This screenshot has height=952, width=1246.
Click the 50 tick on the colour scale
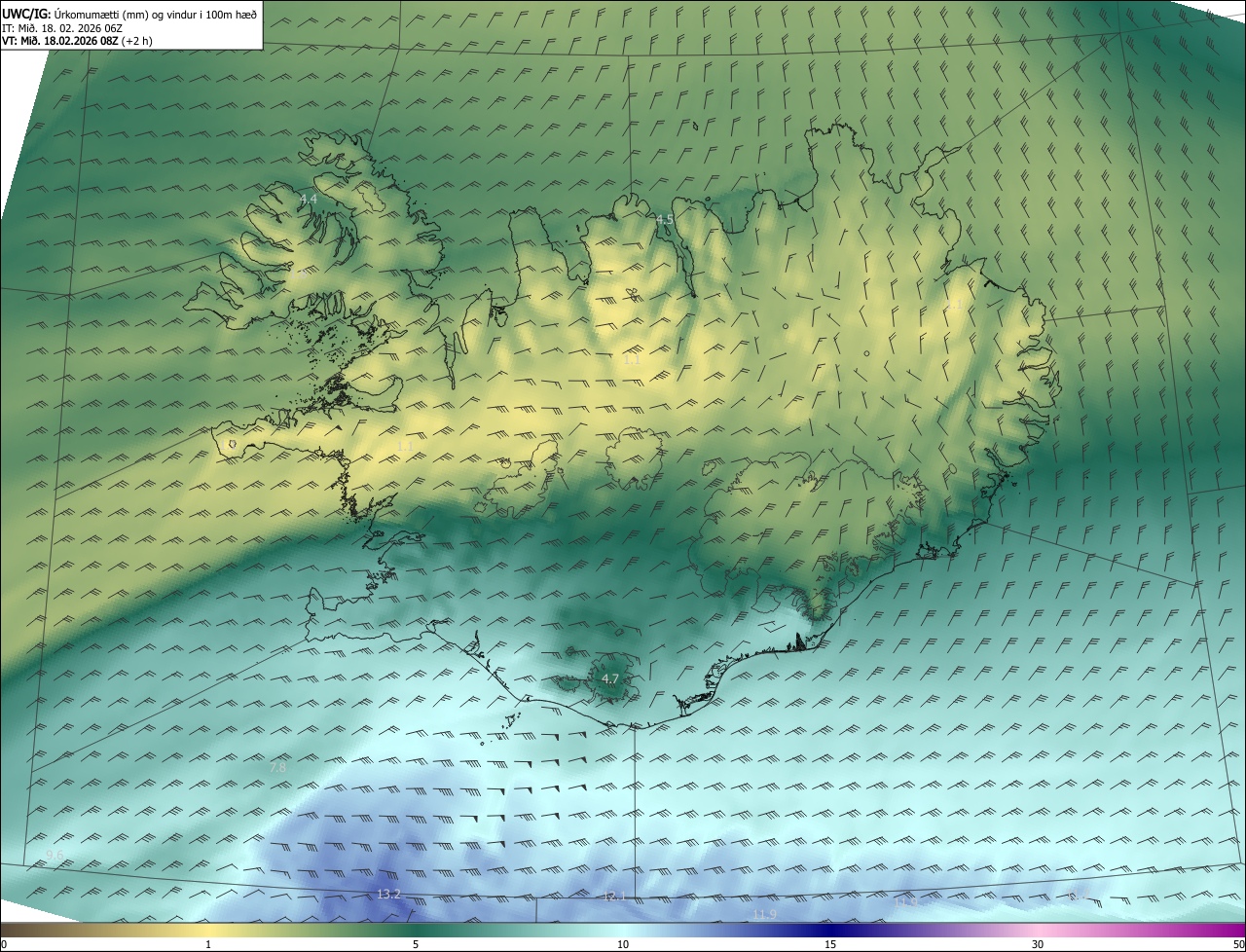point(1238,944)
